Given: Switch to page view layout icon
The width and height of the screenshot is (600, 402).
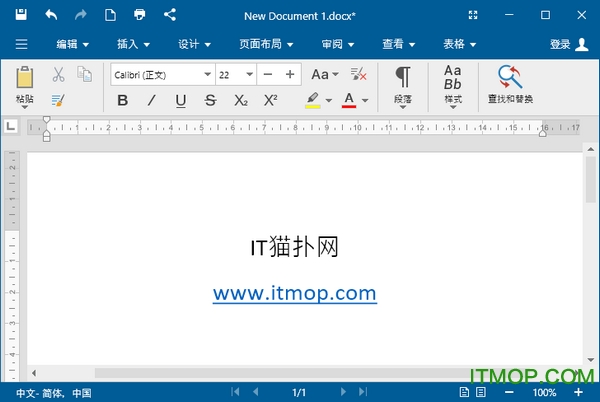Looking at the screenshot, I should point(464,392).
